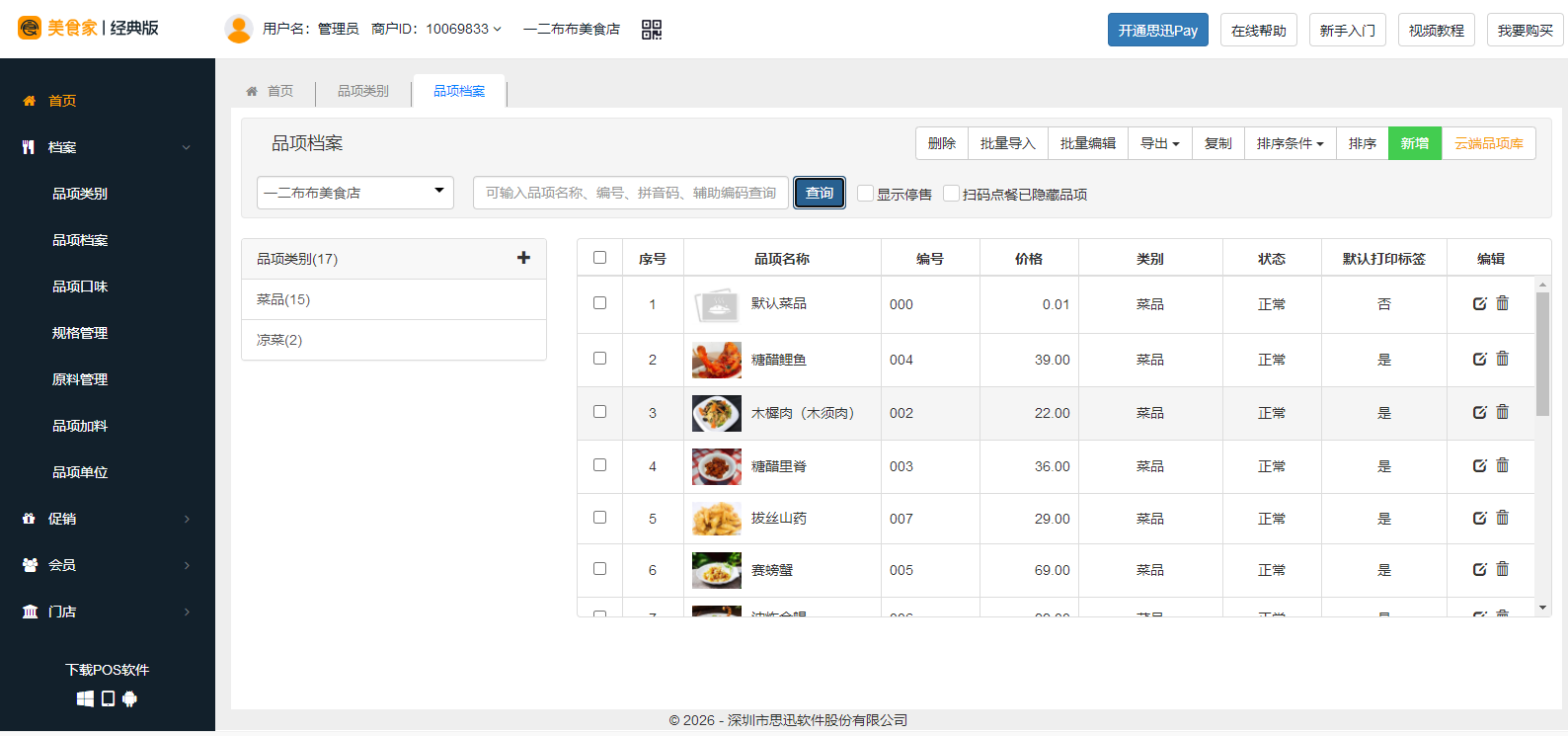Click the 美食家 logo

(89, 28)
